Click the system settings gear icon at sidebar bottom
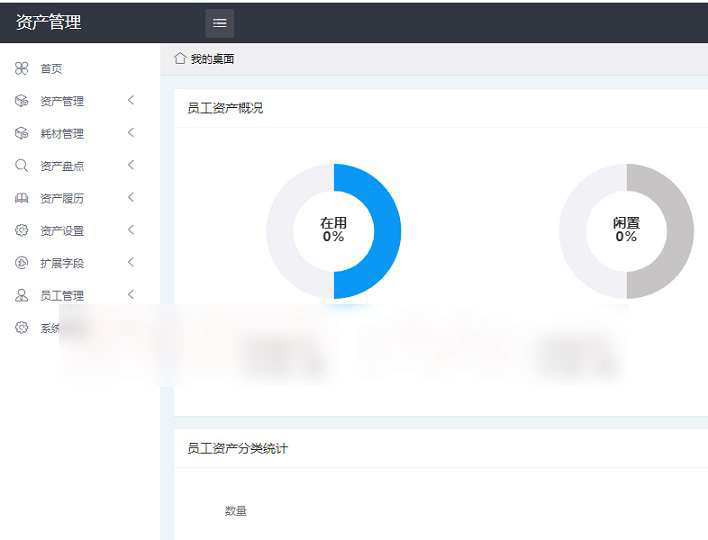This screenshot has height=540, width=708. [21, 327]
